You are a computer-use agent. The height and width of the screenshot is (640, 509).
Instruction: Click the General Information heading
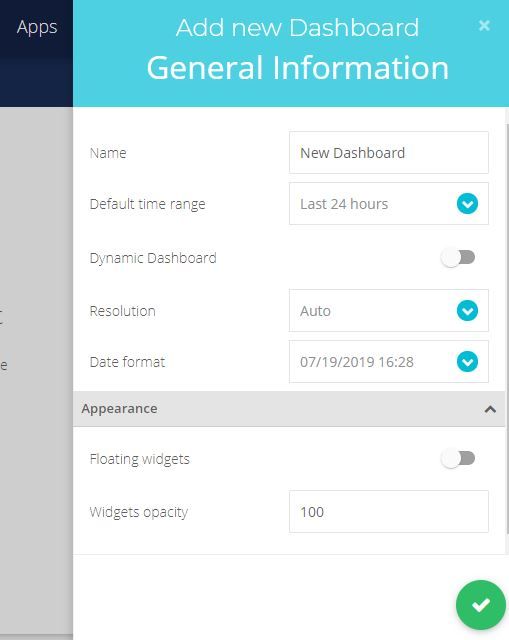298,68
